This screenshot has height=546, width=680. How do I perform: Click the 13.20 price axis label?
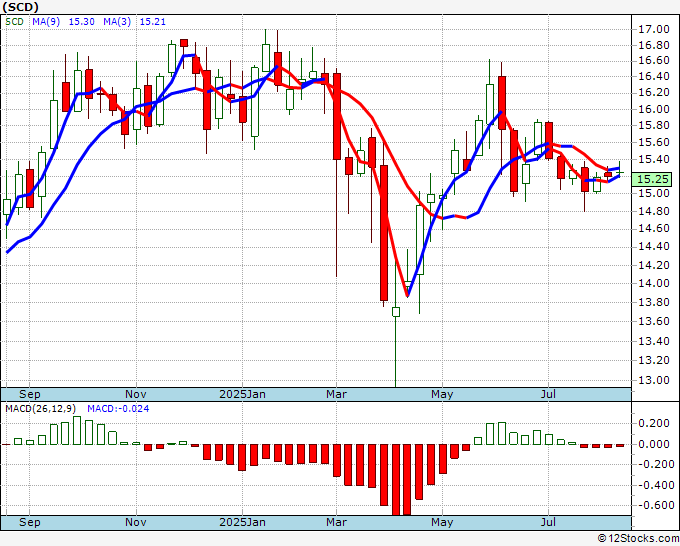pos(654,360)
